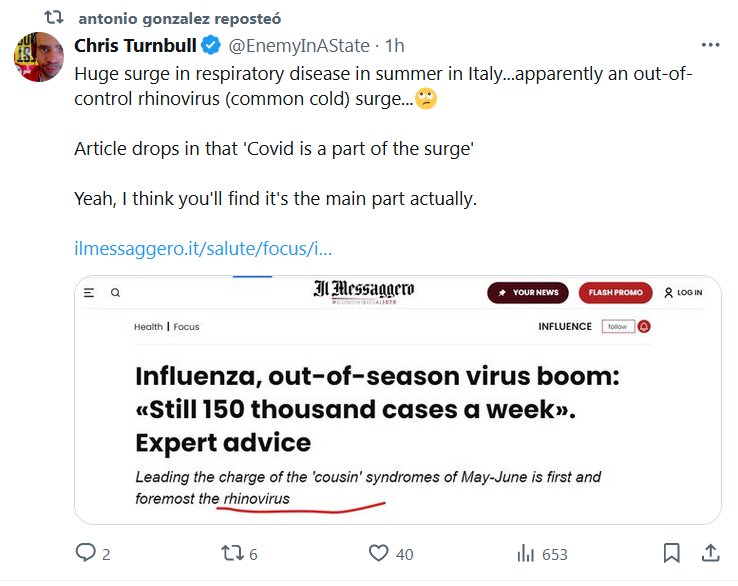The image size is (738, 586).
Task: Click the blue verified badge
Action: click(211, 45)
